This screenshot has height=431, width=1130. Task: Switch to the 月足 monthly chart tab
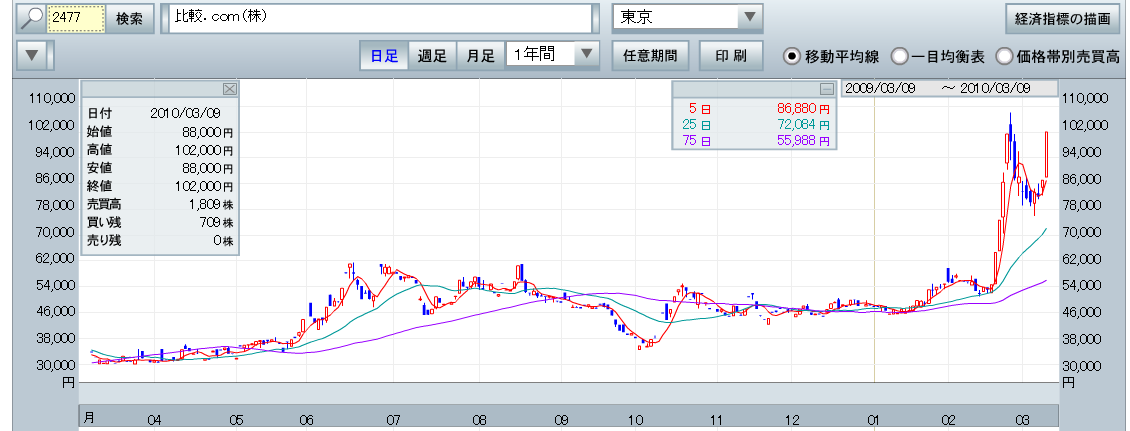click(480, 55)
